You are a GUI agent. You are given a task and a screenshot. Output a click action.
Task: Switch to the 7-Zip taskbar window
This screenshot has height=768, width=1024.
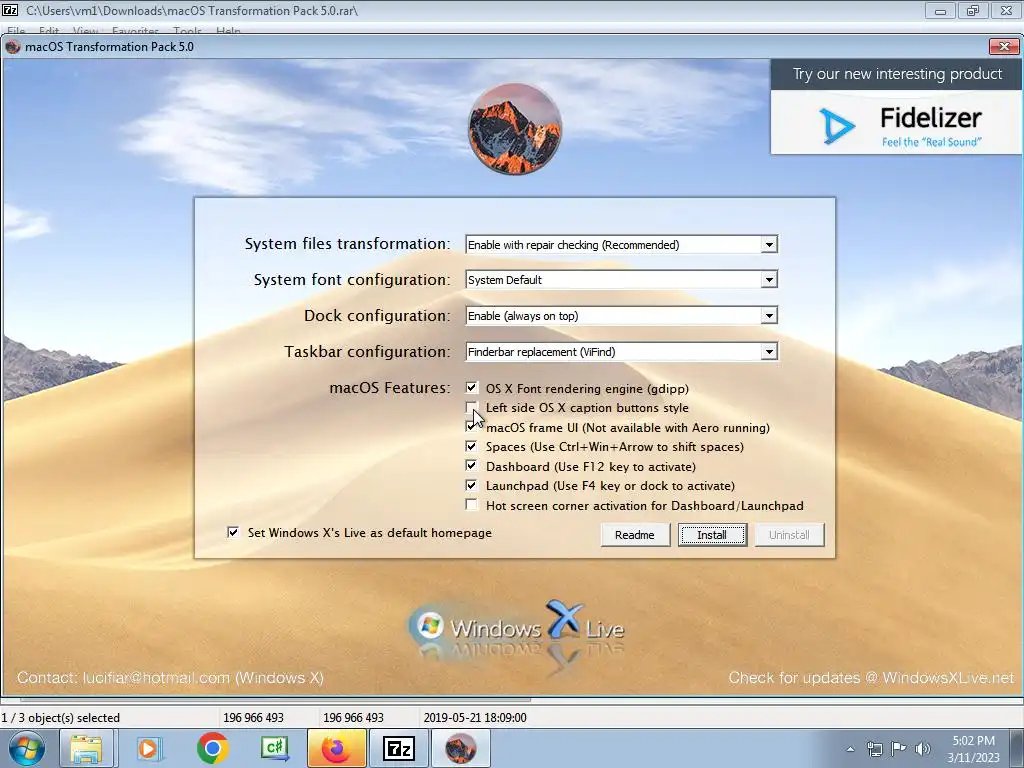coord(398,748)
